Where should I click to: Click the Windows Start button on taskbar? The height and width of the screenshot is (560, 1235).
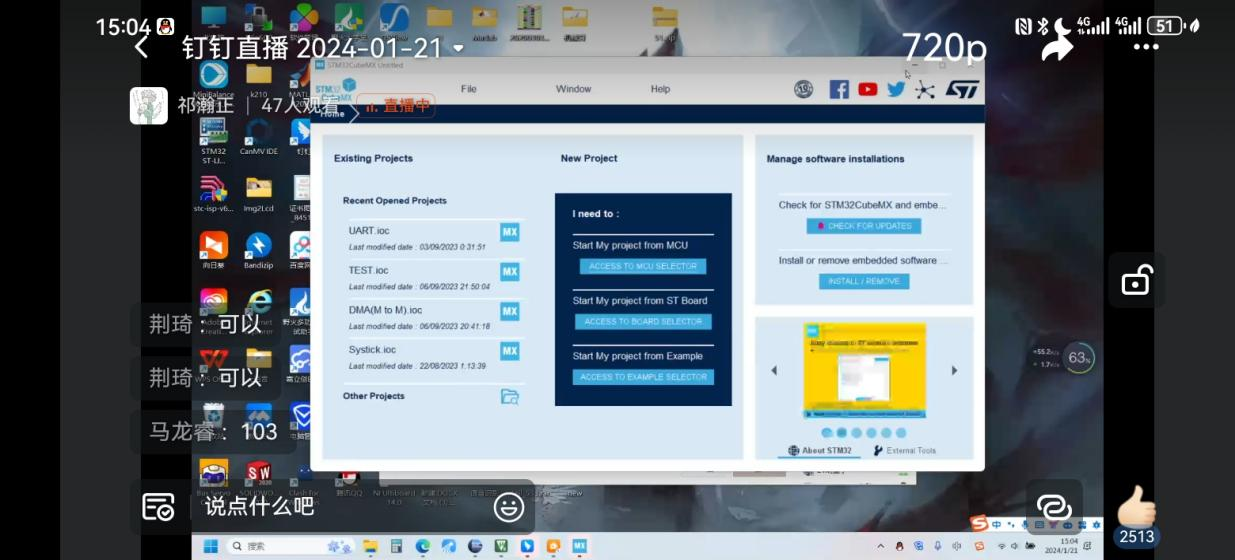211,546
